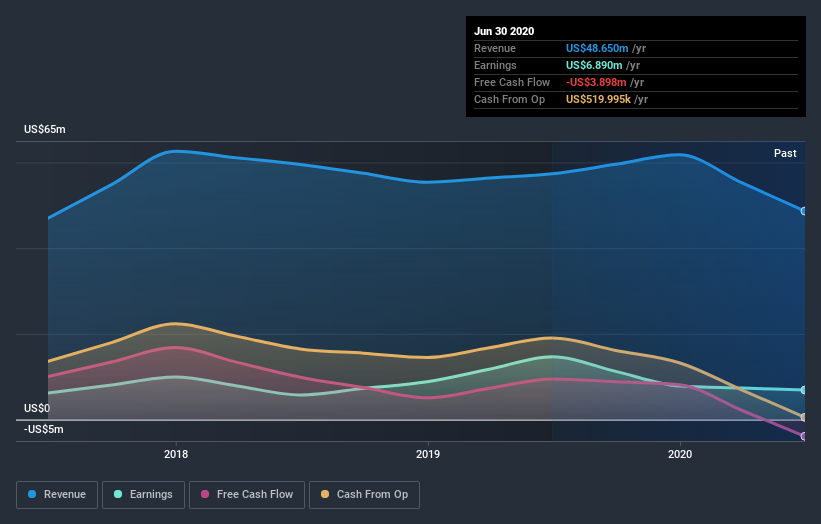Toggle the Earnings legend button

pyautogui.click(x=143, y=495)
